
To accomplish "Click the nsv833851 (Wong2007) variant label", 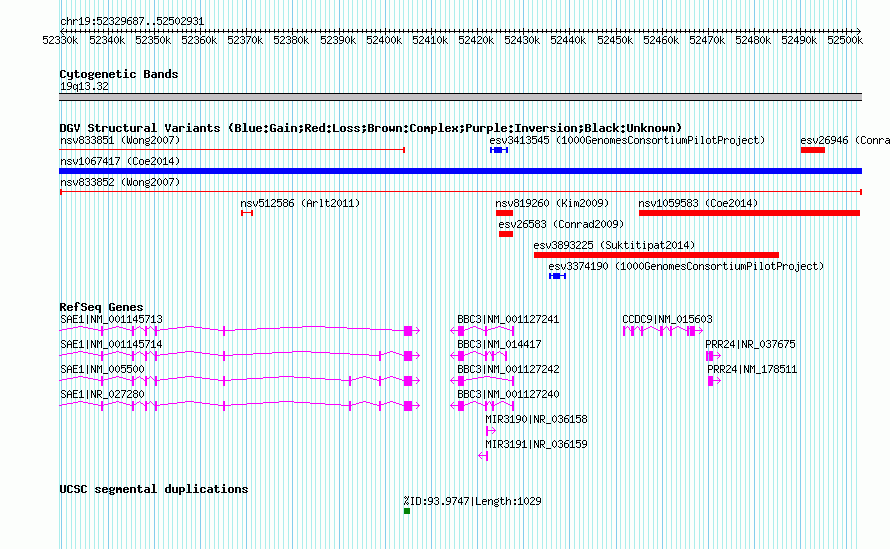I will (120, 140).
